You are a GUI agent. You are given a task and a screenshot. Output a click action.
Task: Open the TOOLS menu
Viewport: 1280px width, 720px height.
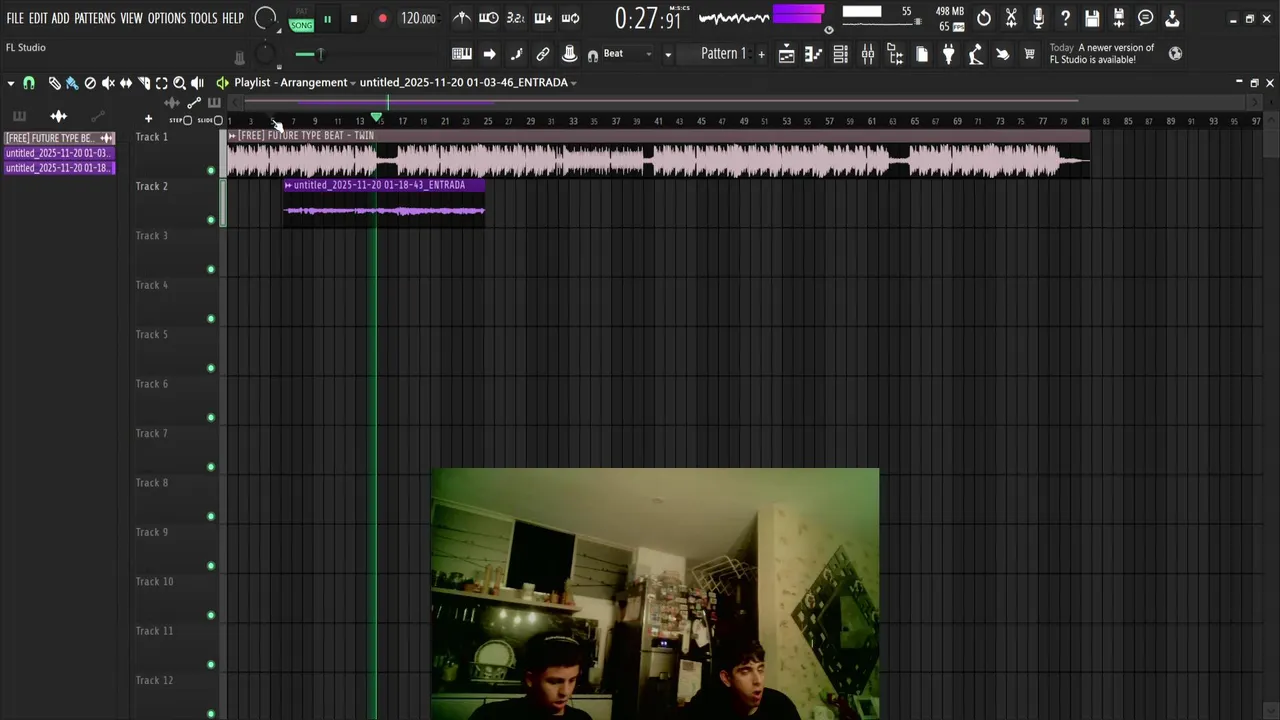pyautogui.click(x=204, y=18)
